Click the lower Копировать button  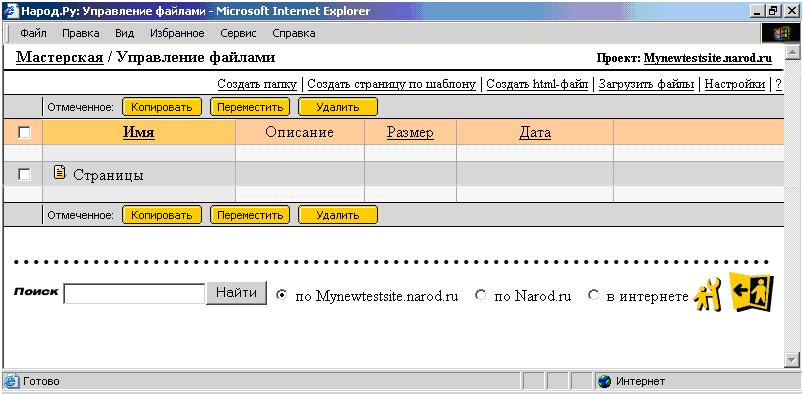tap(162, 215)
